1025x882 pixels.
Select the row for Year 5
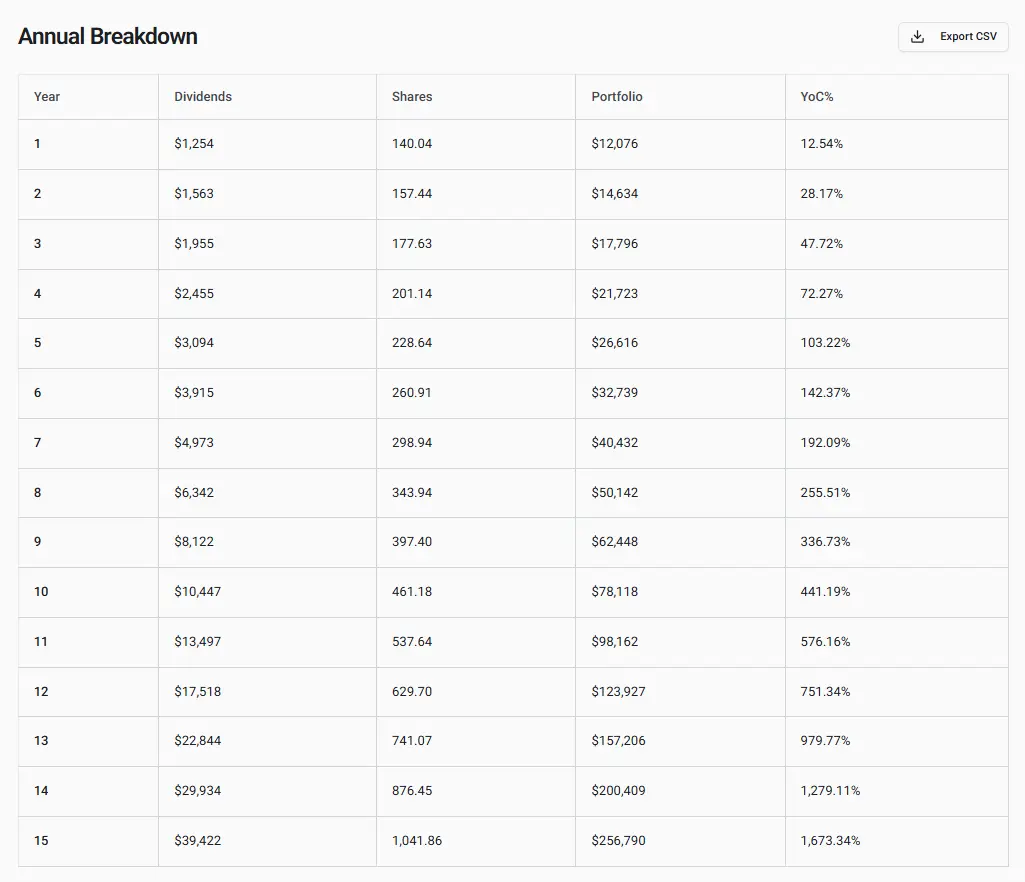pos(400,343)
